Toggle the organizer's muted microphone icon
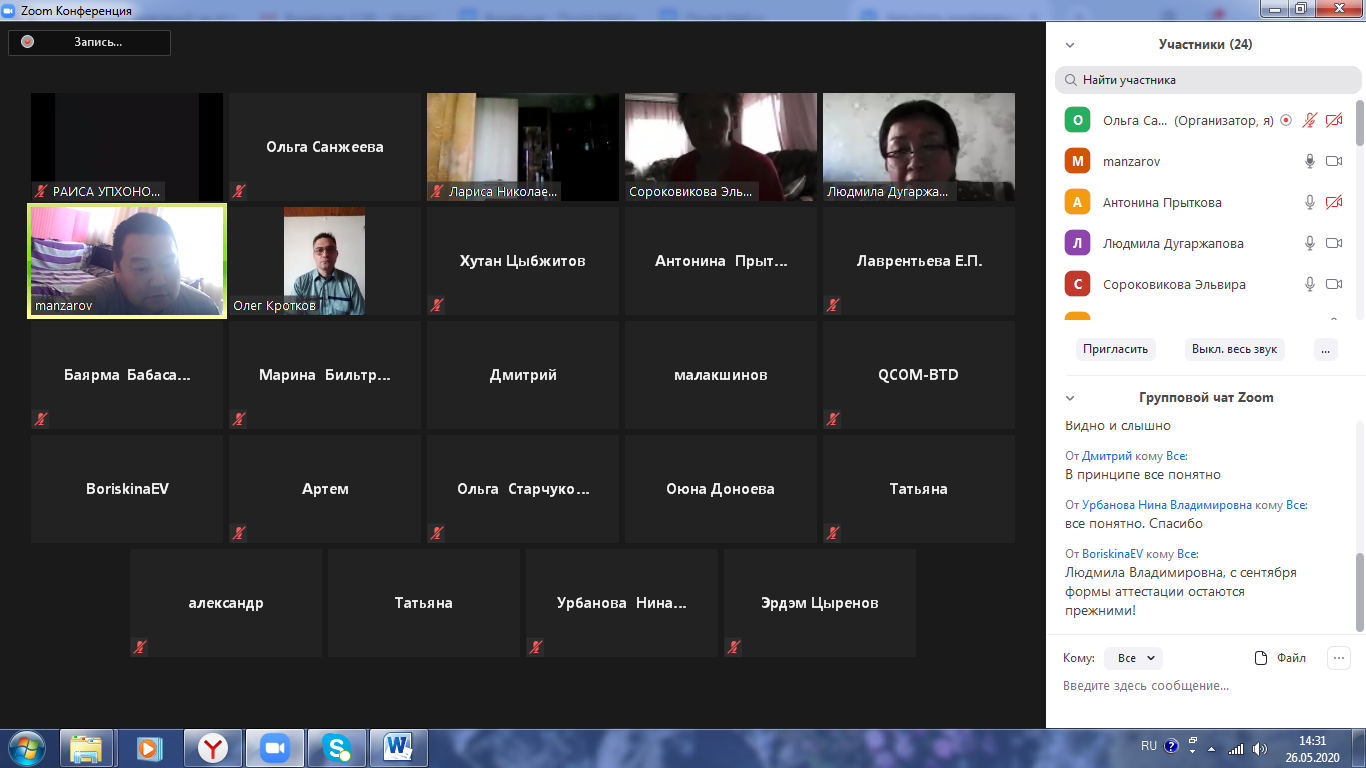This screenshot has width=1366, height=768. click(1309, 120)
